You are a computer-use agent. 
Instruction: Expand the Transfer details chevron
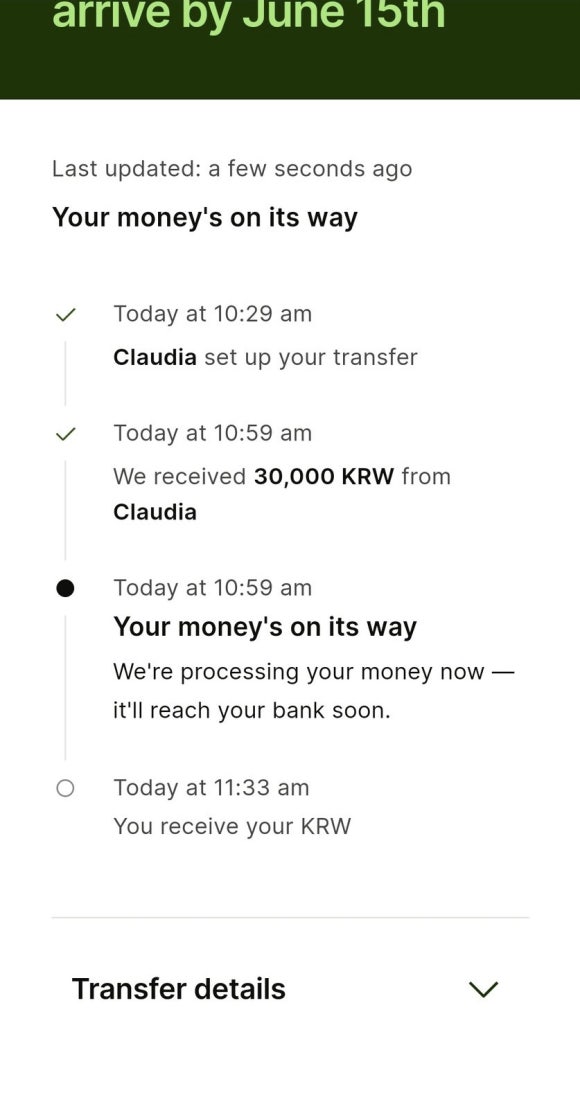483,989
